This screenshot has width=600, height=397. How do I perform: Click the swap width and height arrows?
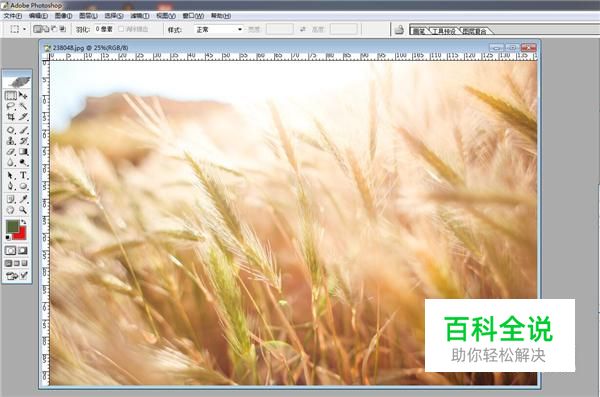tap(303, 29)
